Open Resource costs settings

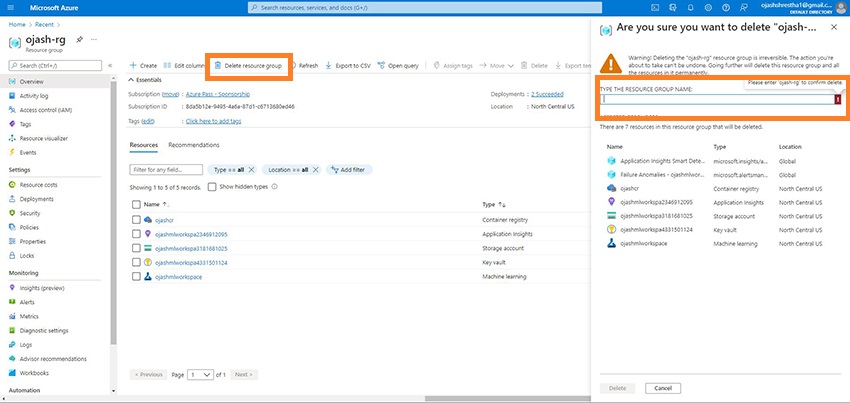click(x=38, y=185)
